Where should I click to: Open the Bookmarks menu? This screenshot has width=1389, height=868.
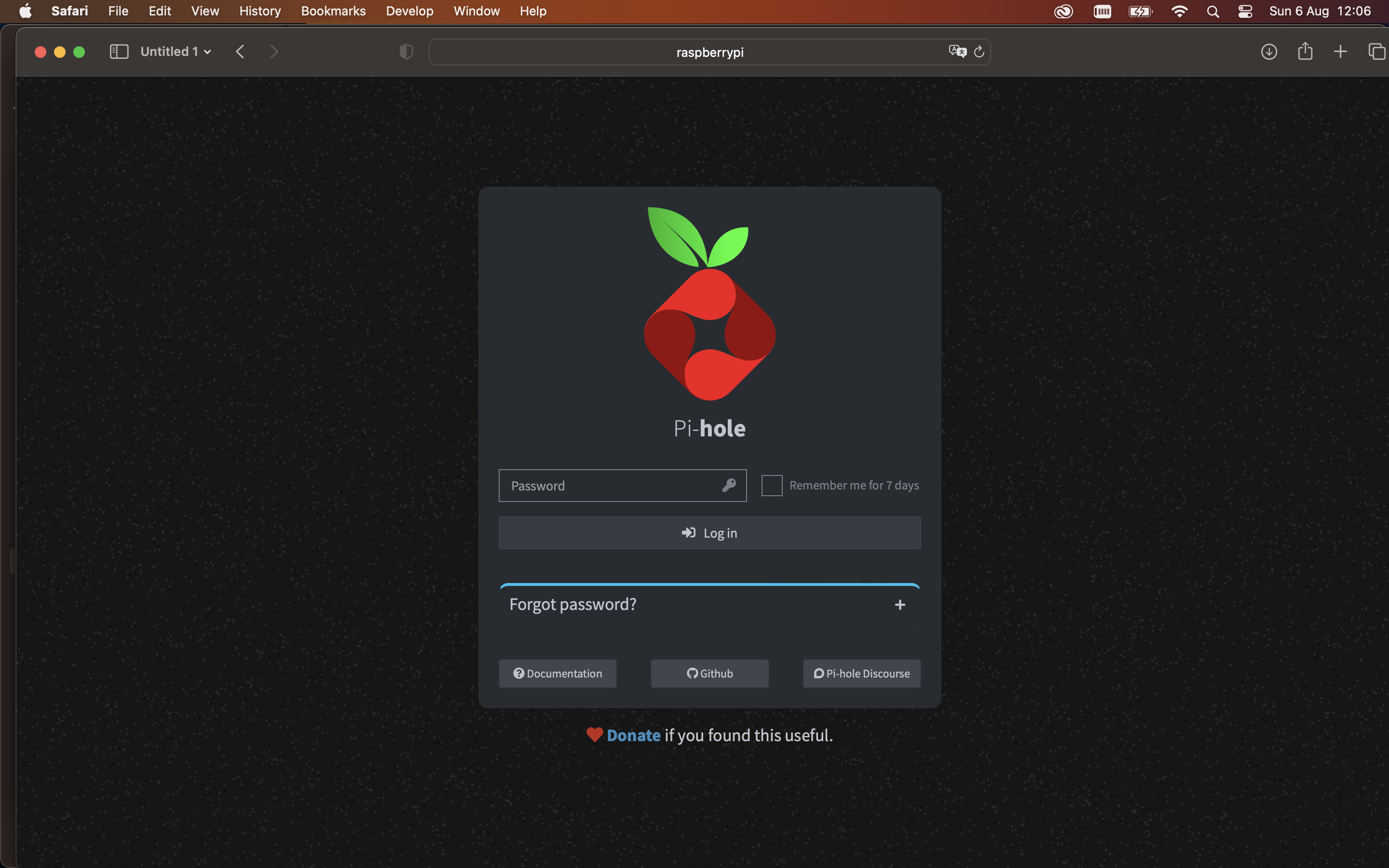pyautogui.click(x=333, y=11)
